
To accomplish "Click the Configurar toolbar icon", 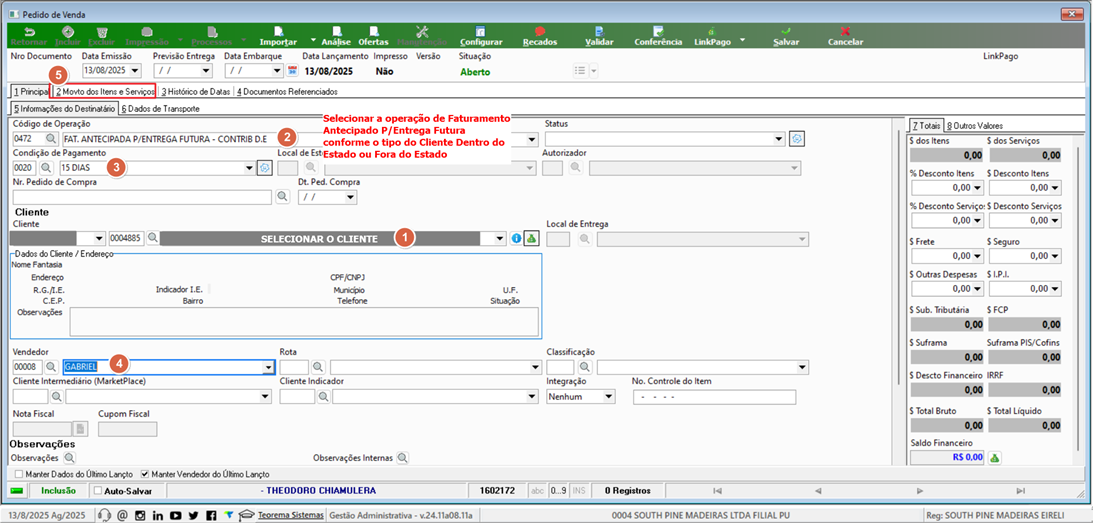I will (x=480, y=31).
